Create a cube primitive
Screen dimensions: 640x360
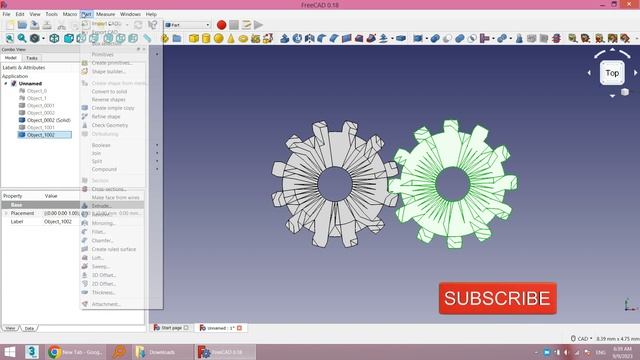tap(193, 38)
